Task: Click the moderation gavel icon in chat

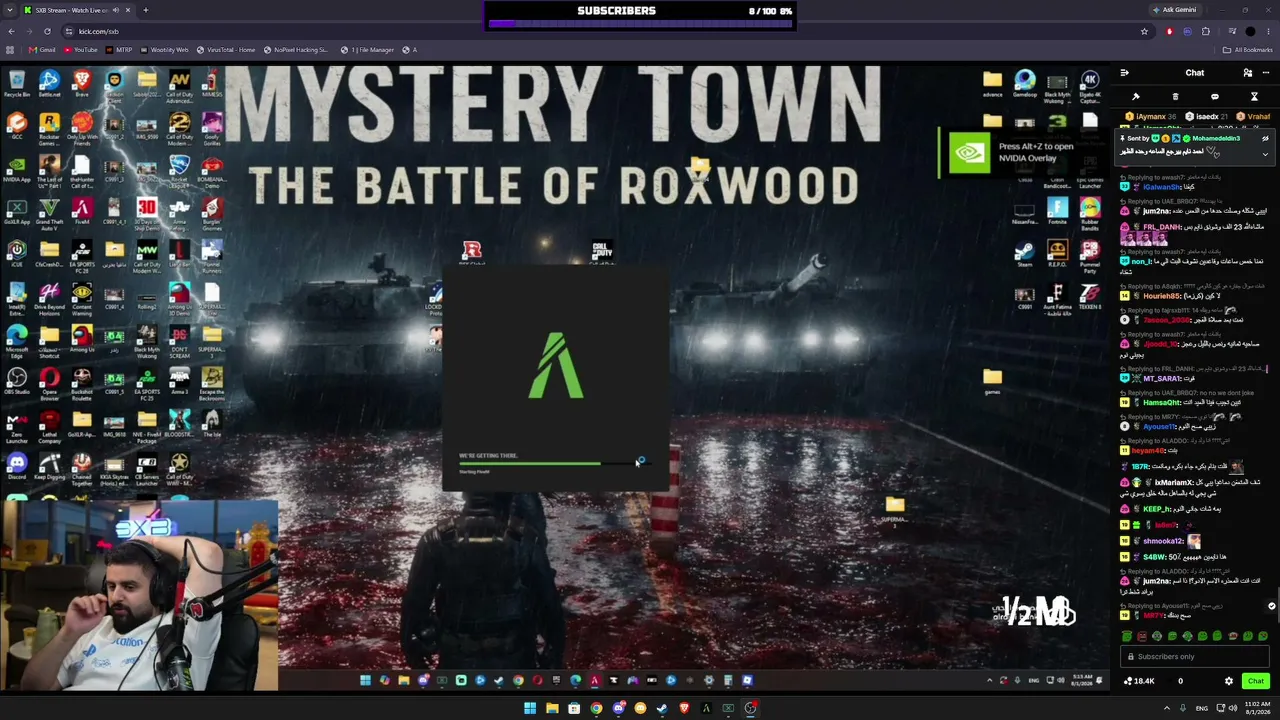Action: (x=1136, y=97)
